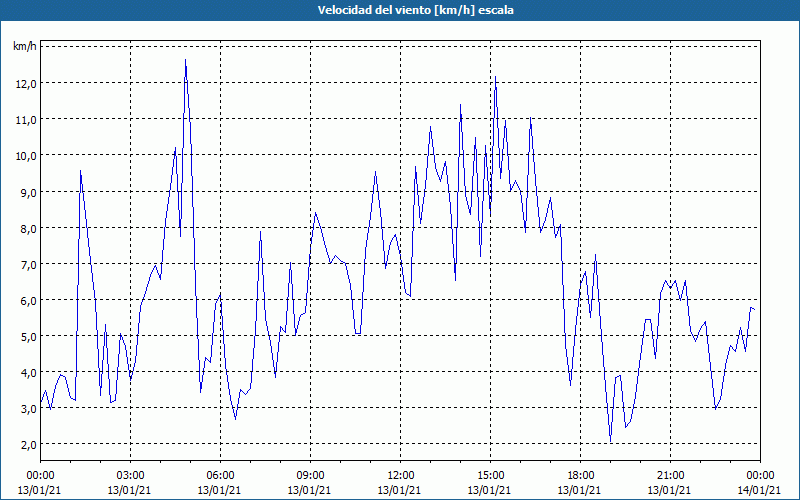Image resolution: width=800 pixels, height=500 pixels.
Task: Click the 21:00 time axis label
Action: (669, 476)
